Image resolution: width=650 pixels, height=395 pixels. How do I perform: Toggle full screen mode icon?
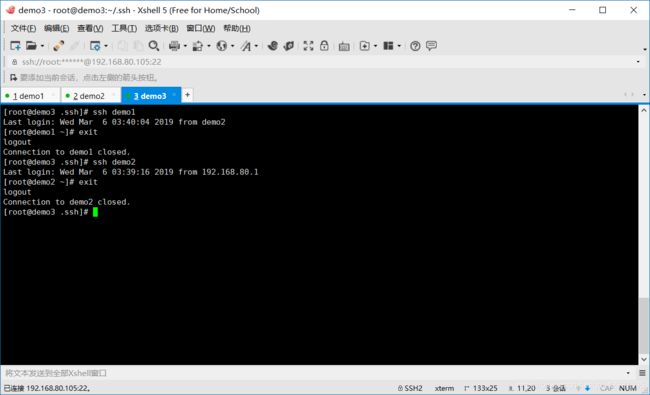point(308,46)
